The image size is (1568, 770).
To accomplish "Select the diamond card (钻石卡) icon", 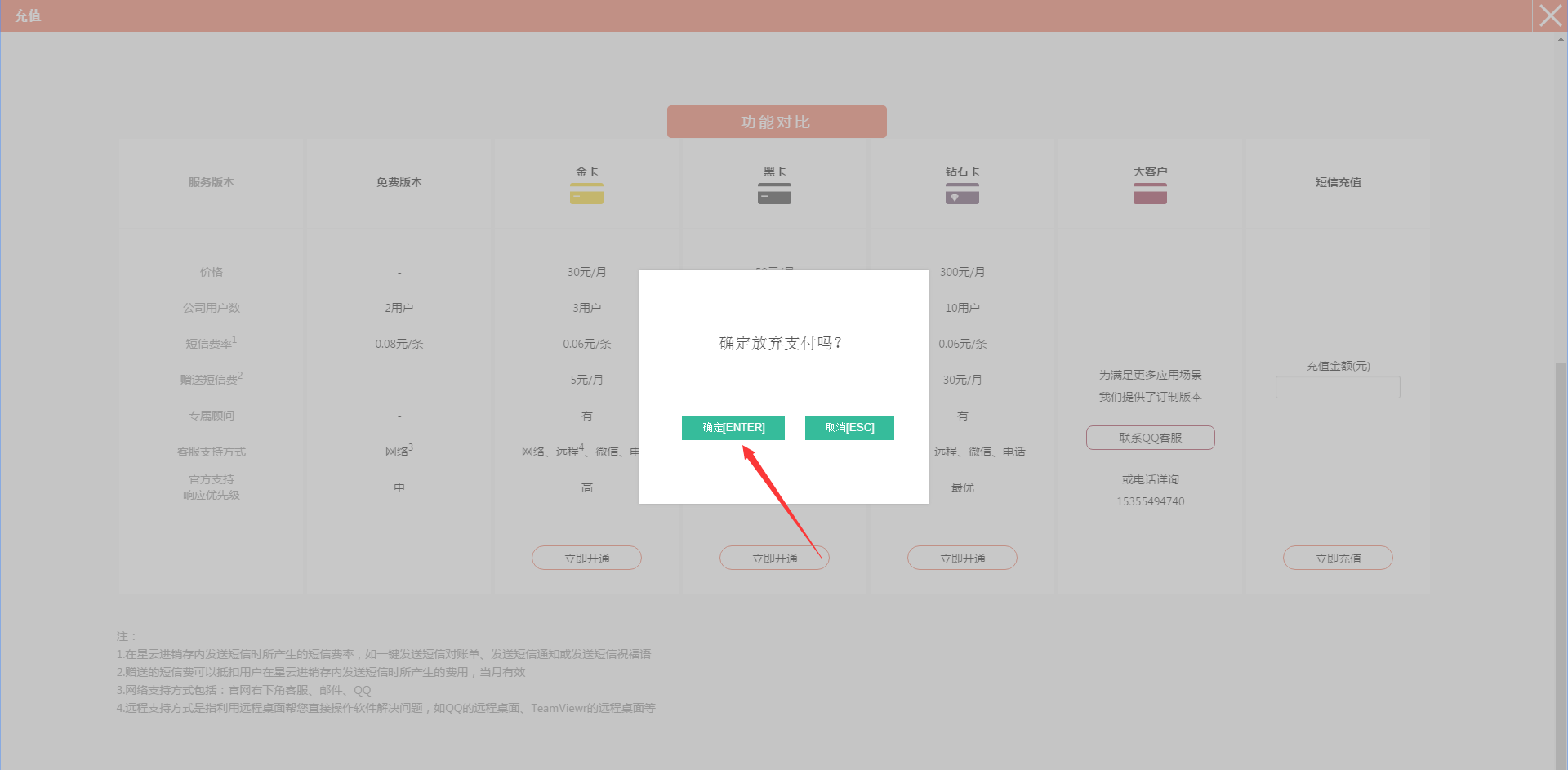I will (x=962, y=194).
